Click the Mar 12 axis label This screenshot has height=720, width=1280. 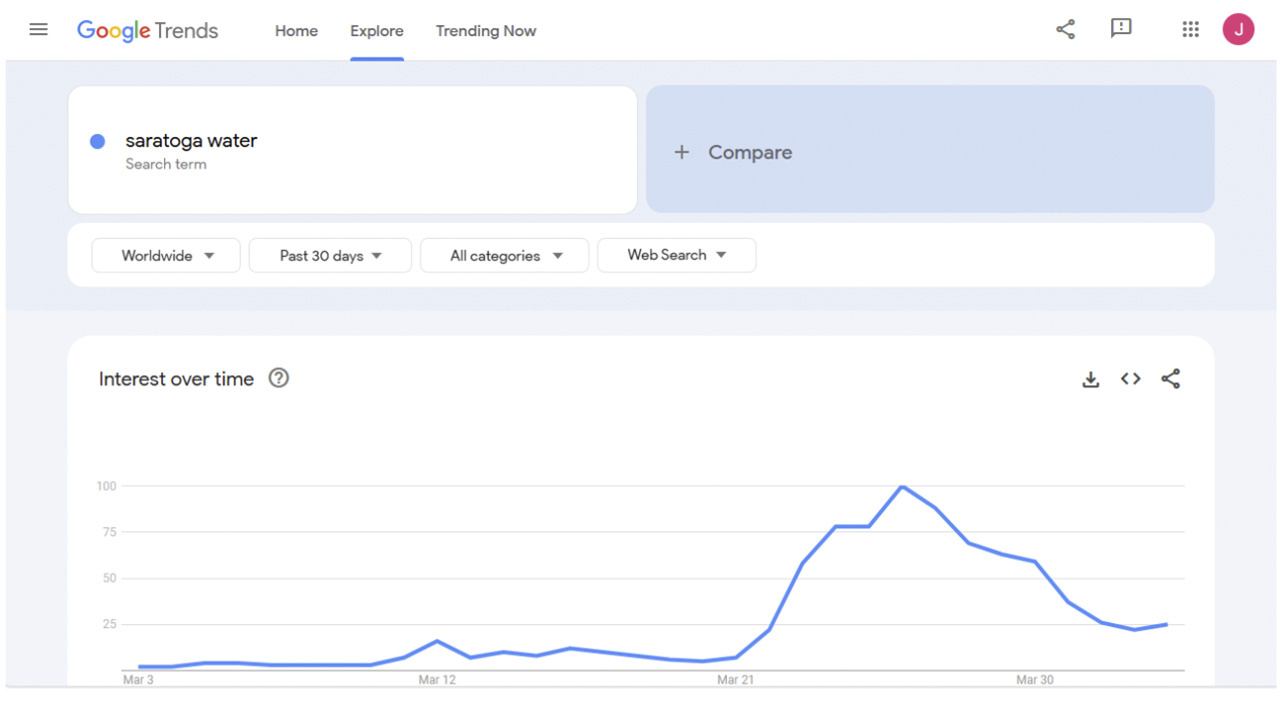436,680
